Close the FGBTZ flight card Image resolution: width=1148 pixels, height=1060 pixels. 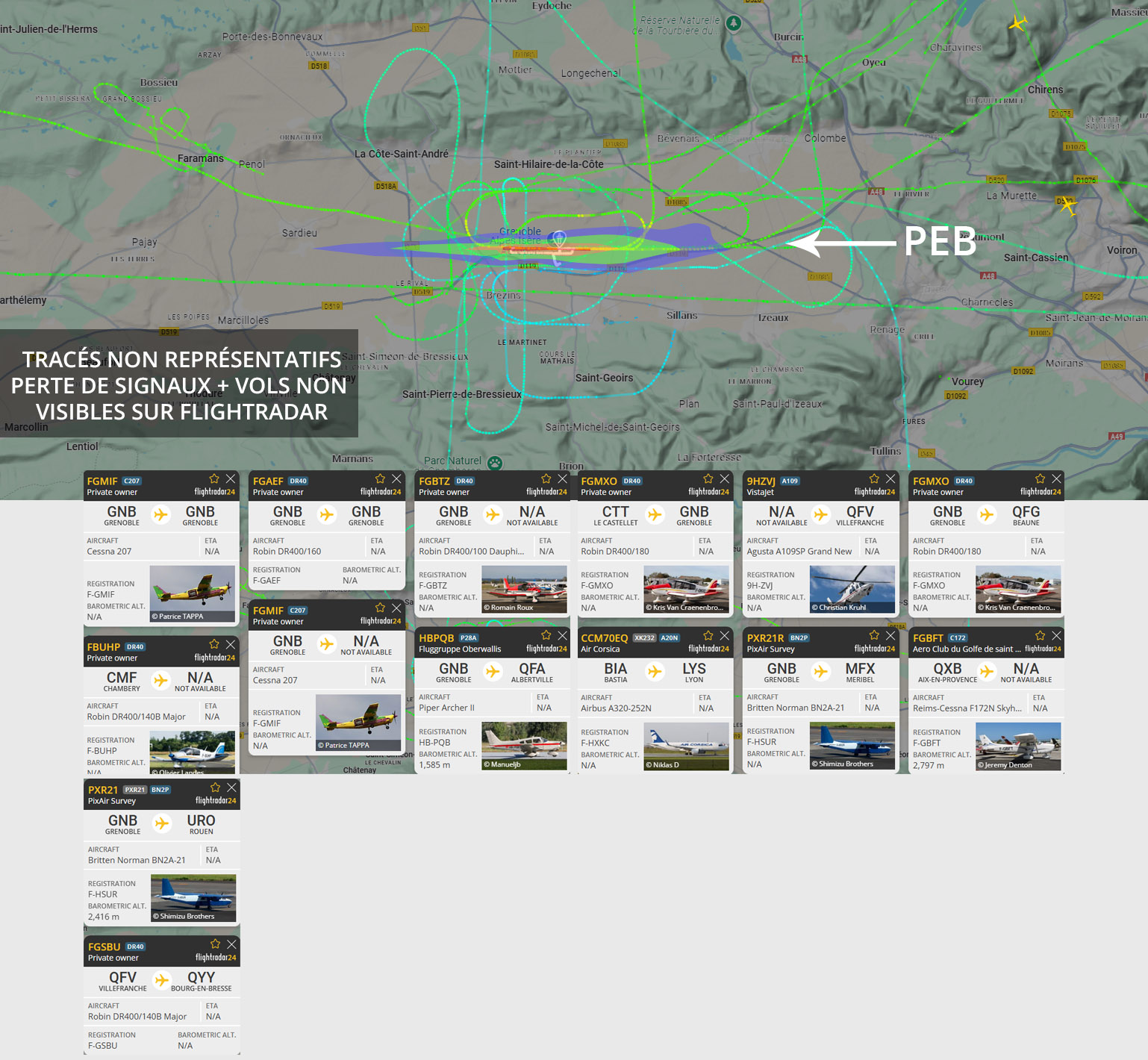[562, 479]
